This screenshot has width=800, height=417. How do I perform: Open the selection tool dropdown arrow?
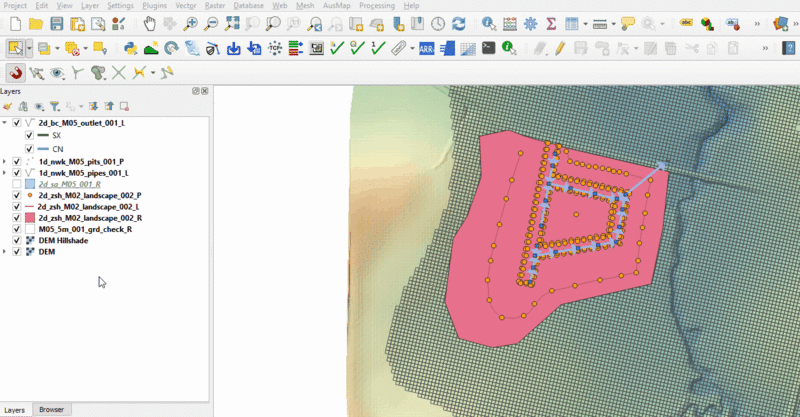tap(30, 47)
